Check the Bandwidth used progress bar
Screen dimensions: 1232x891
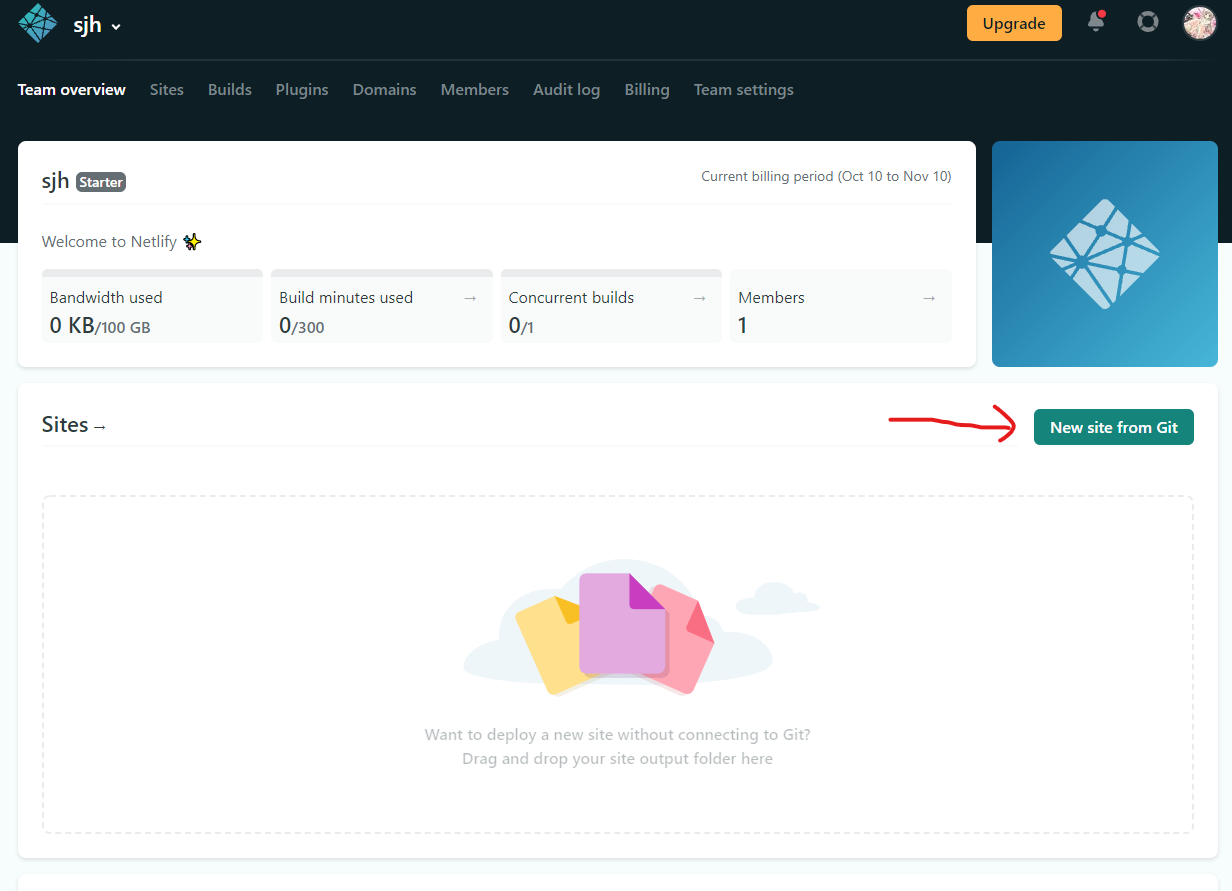coord(151,272)
